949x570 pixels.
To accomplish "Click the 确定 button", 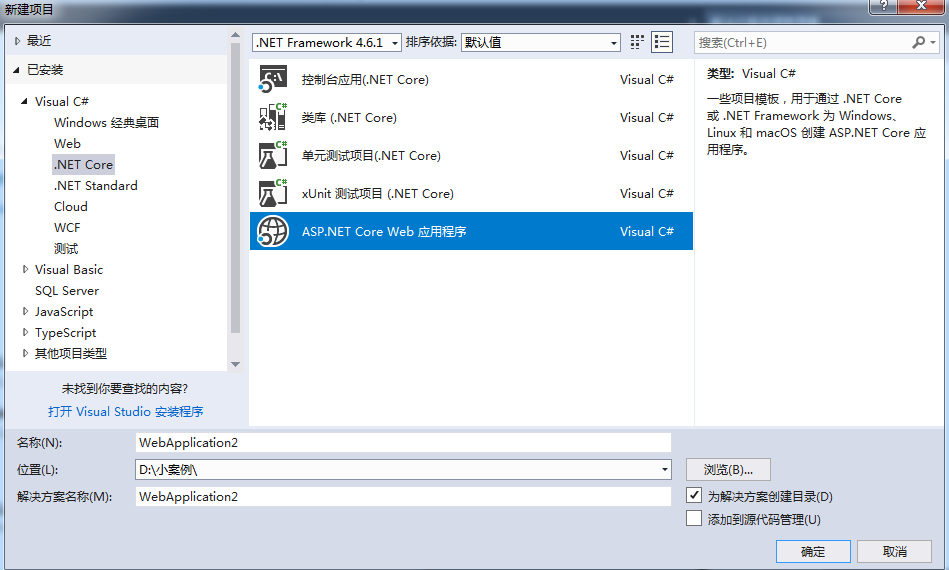I will click(813, 551).
